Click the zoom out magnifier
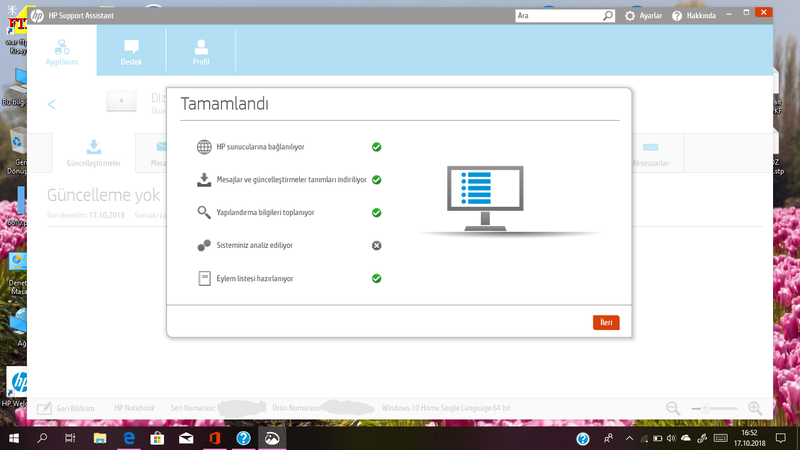This screenshot has width=800, height=450. (x=673, y=408)
